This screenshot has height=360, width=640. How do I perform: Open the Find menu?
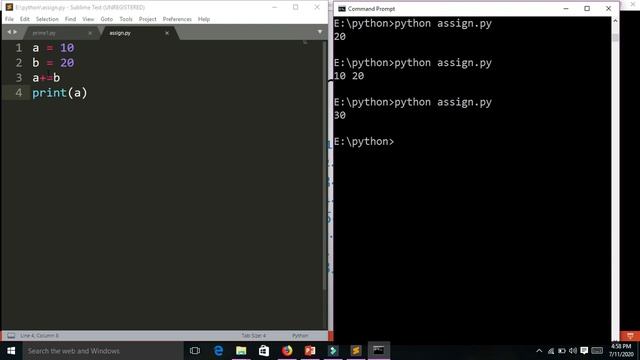pyautogui.click(x=70, y=19)
